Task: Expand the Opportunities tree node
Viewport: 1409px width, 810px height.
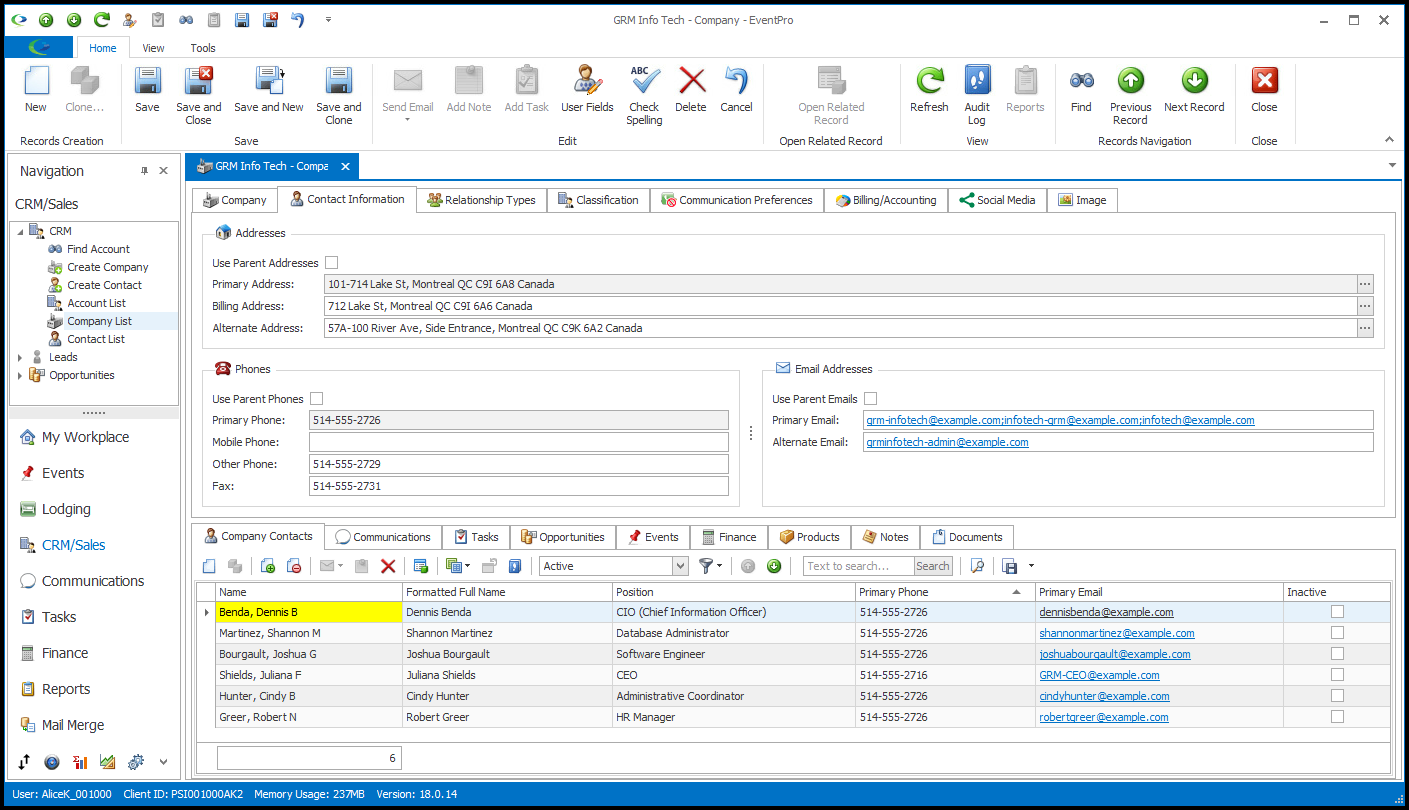Action: pos(20,375)
